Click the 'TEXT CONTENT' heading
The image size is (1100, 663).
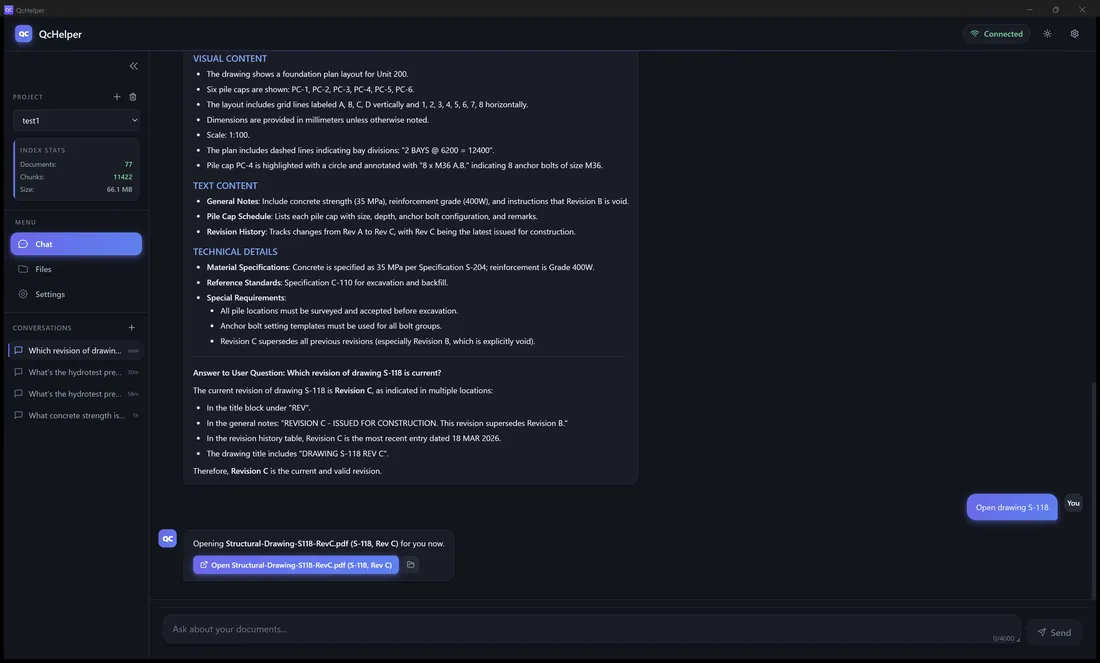[x=225, y=186]
